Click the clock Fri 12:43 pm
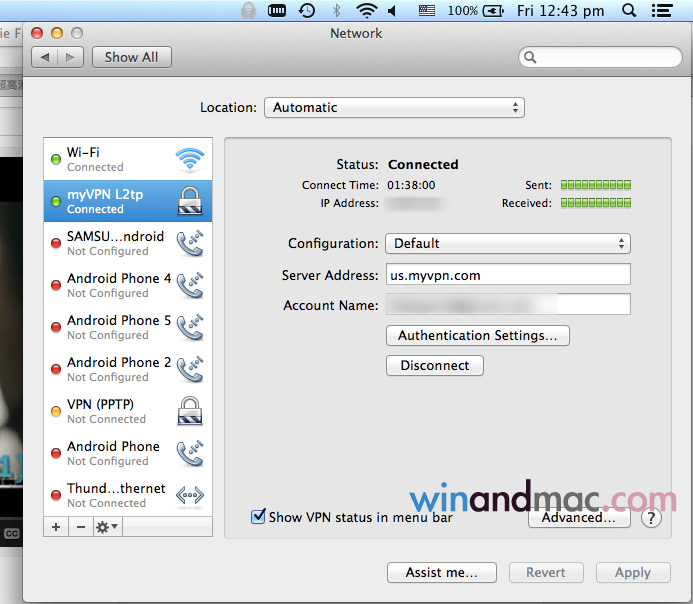693x604 pixels. pyautogui.click(x=560, y=10)
